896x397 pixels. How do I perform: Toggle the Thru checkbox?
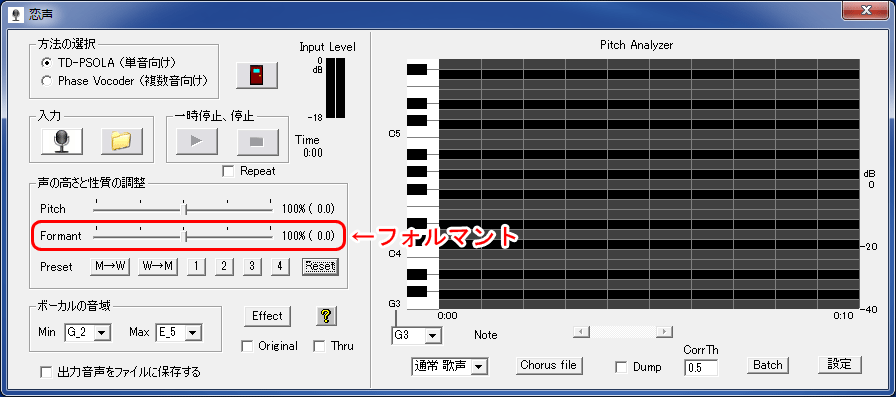319,346
